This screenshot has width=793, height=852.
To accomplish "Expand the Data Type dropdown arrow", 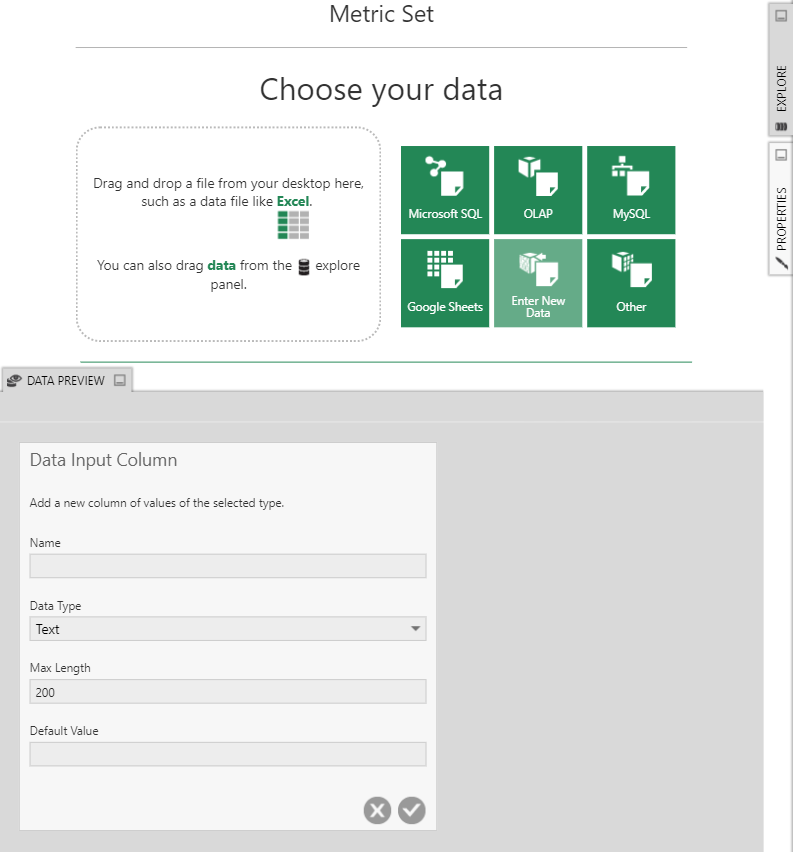I will pyautogui.click(x=415, y=629).
